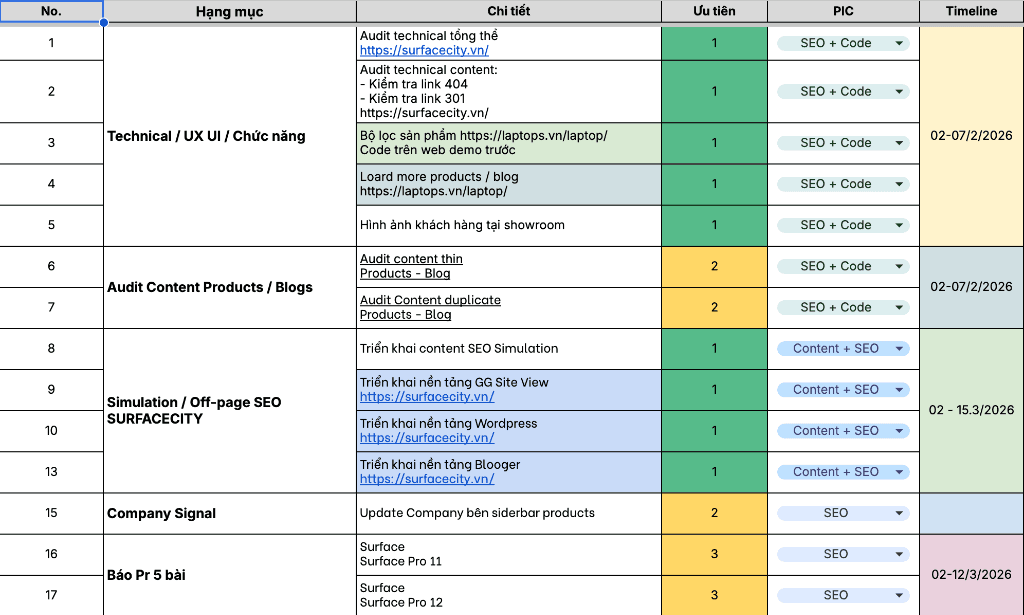Image resolution: width=1024 pixels, height=615 pixels.
Task: Select Triển khai content SEO Simulation cell
Action: [509, 349]
